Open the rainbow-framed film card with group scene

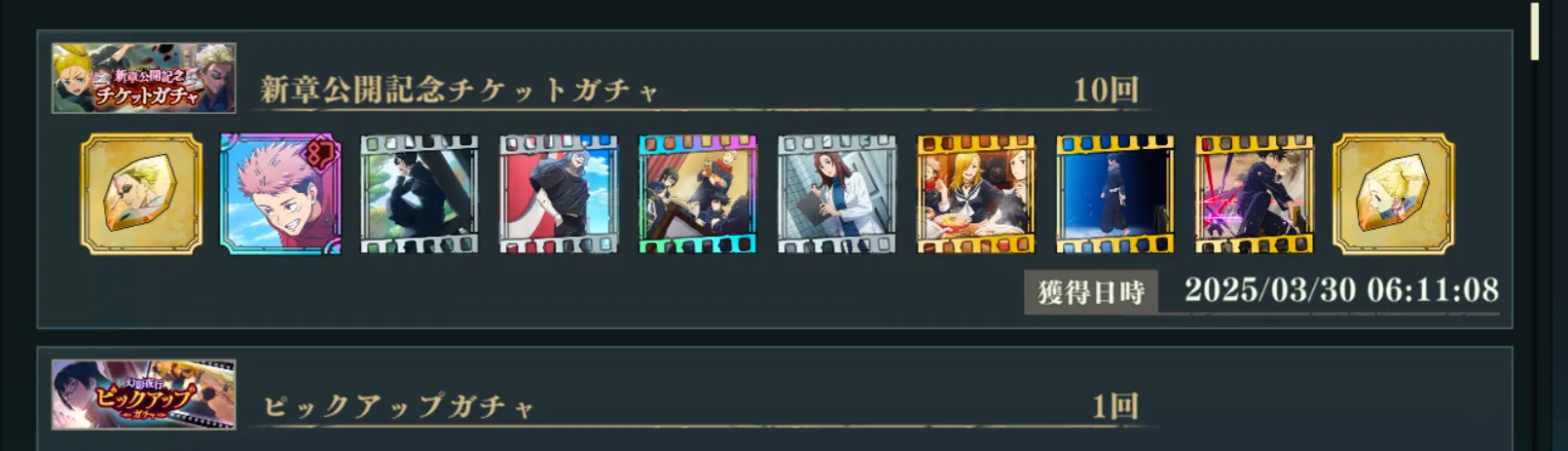(698, 194)
